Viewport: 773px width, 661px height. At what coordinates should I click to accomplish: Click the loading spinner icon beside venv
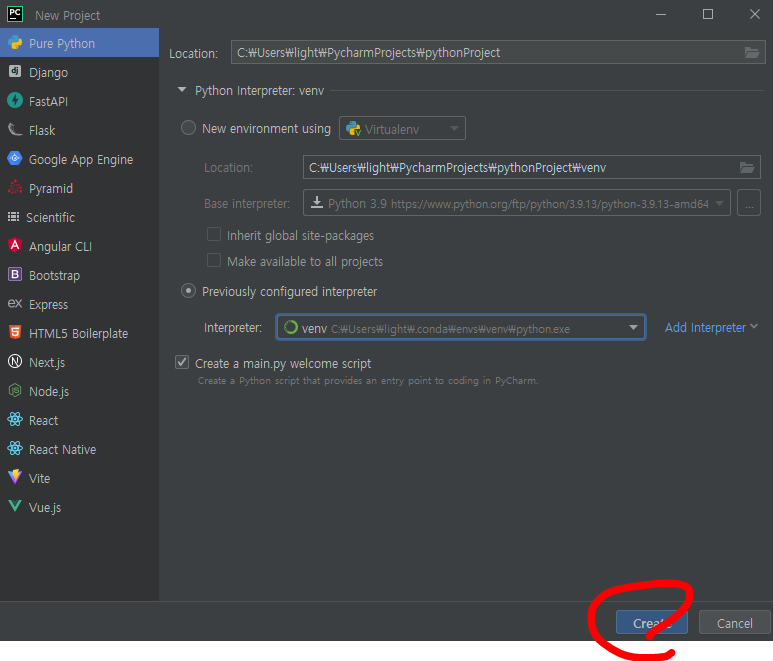point(291,327)
